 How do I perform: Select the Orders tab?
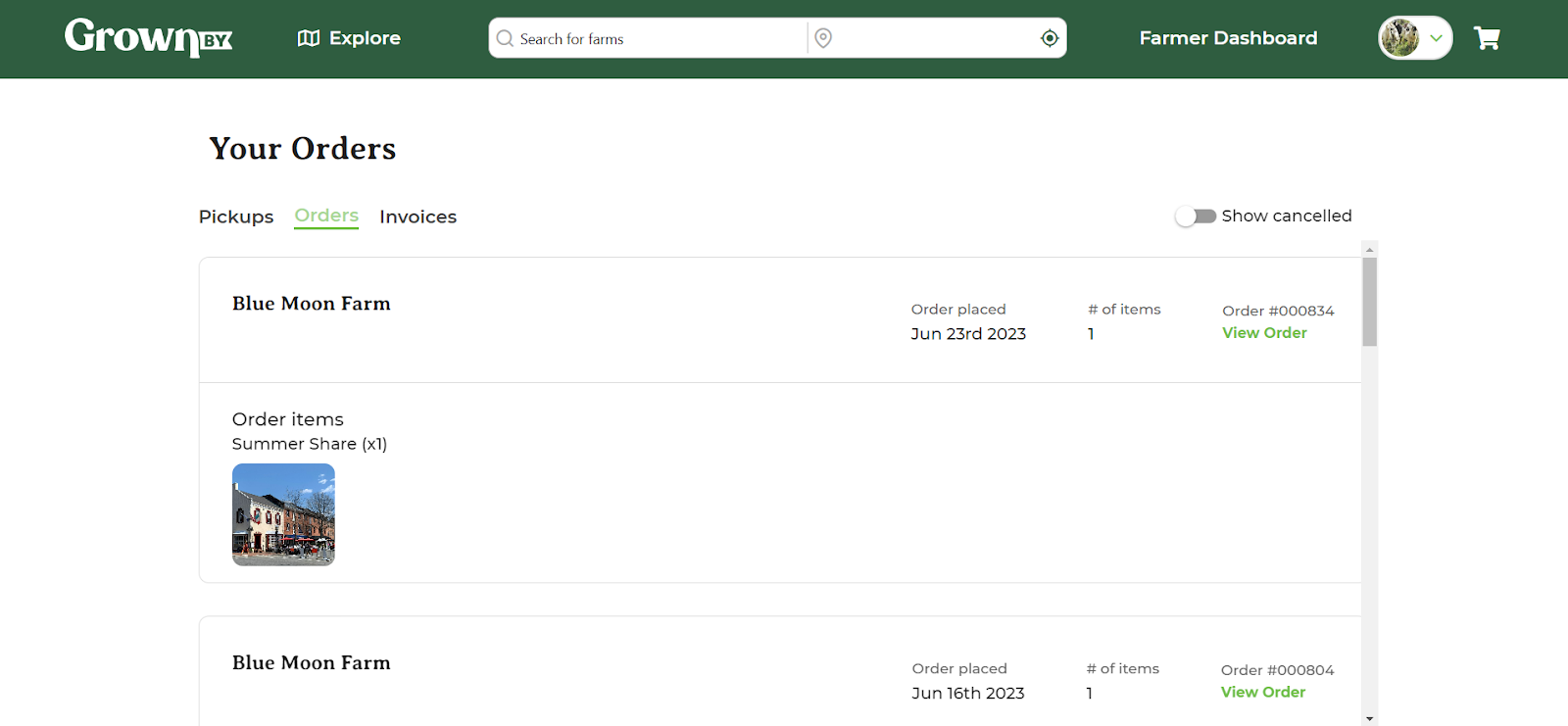[326, 216]
